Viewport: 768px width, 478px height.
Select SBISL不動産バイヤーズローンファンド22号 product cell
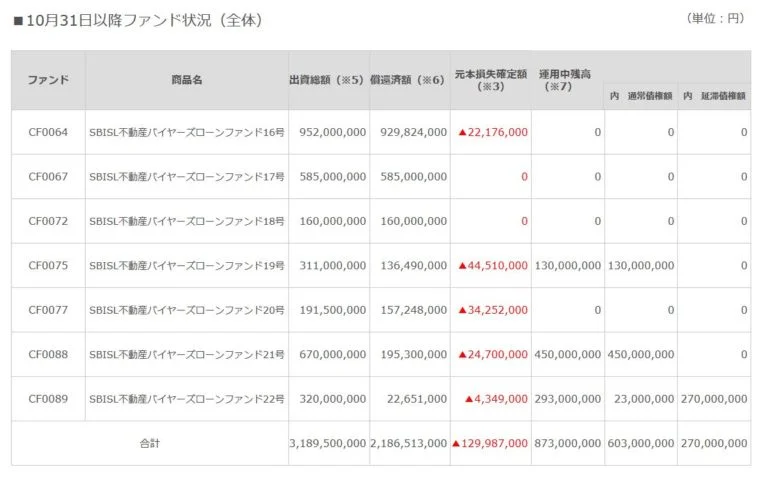187,399
